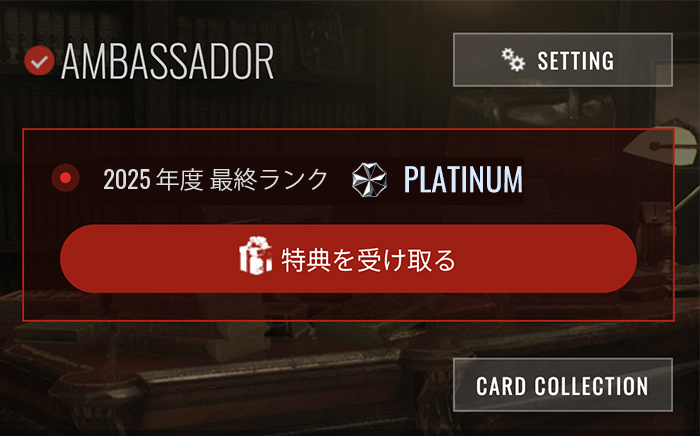This screenshot has height=436, width=700.
Task: Click the 最終ランク label
Action: pyautogui.click(x=269, y=179)
